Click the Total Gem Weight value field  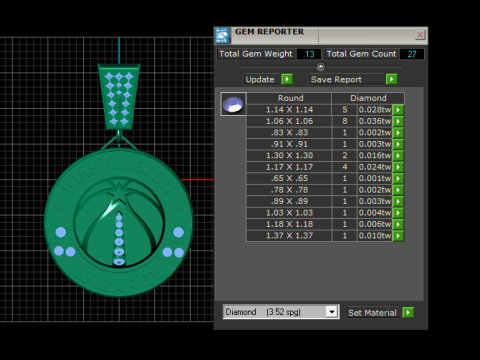click(308, 54)
